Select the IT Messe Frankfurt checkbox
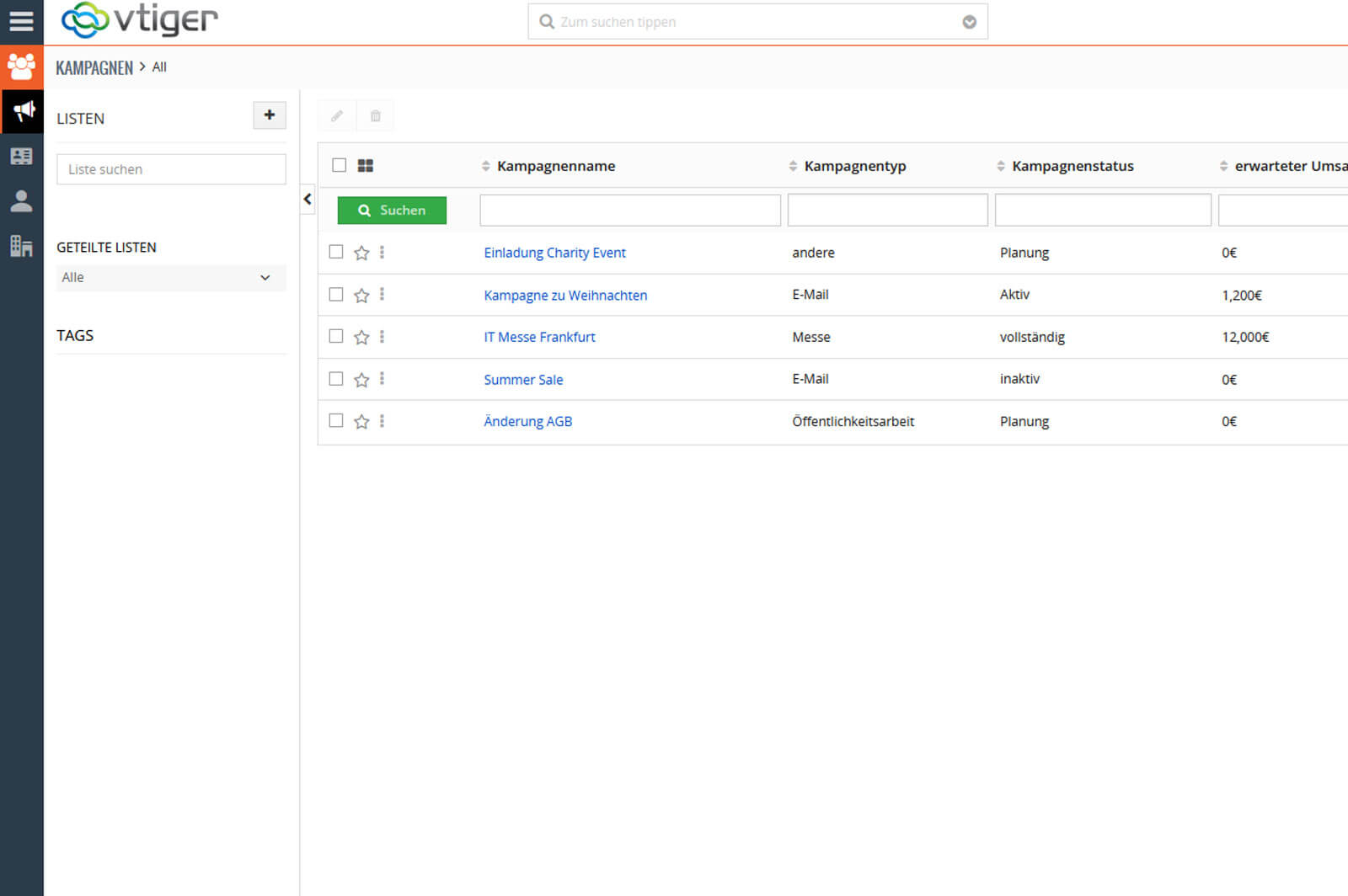This screenshot has width=1348, height=896. [x=336, y=337]
